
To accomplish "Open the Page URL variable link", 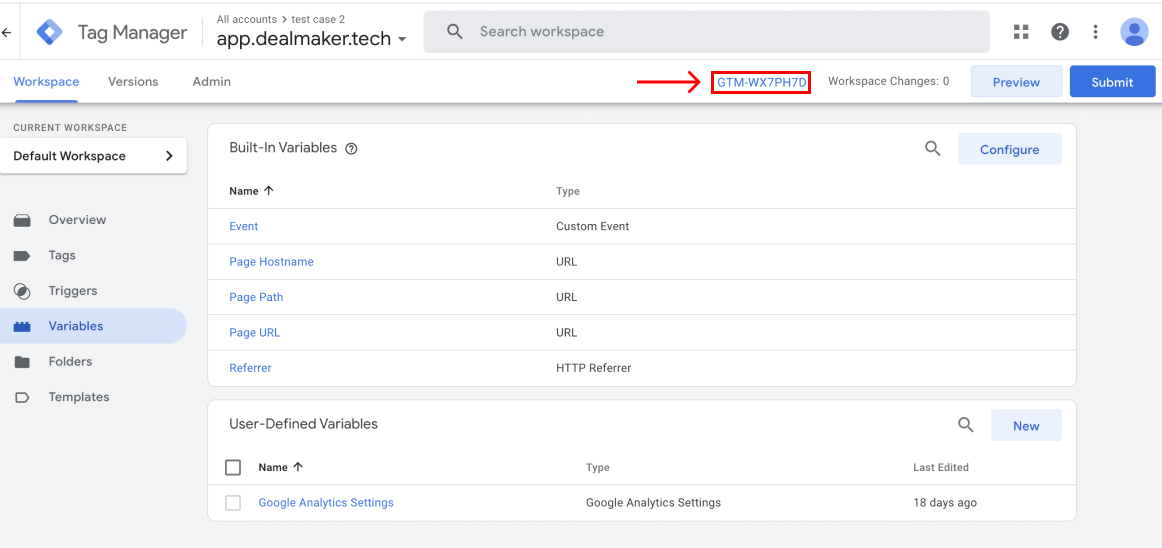I will coord(255,333).
